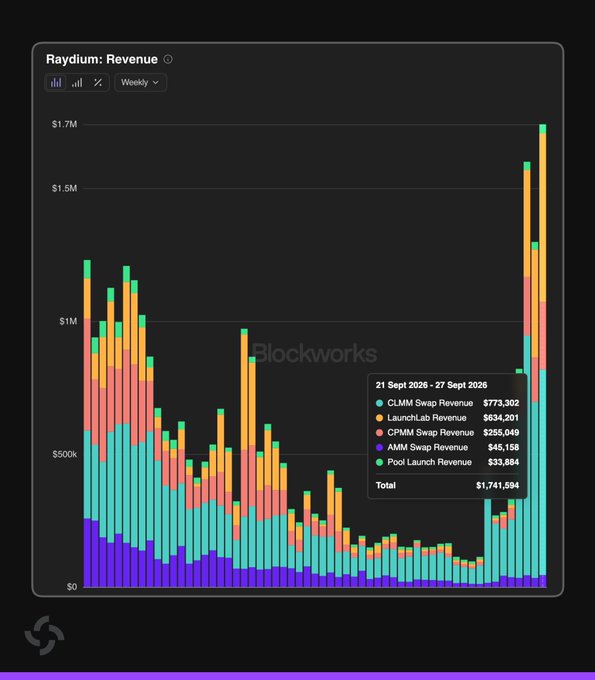
Task: Open the Weekly interval dropdown
Action: coord(140,82)
